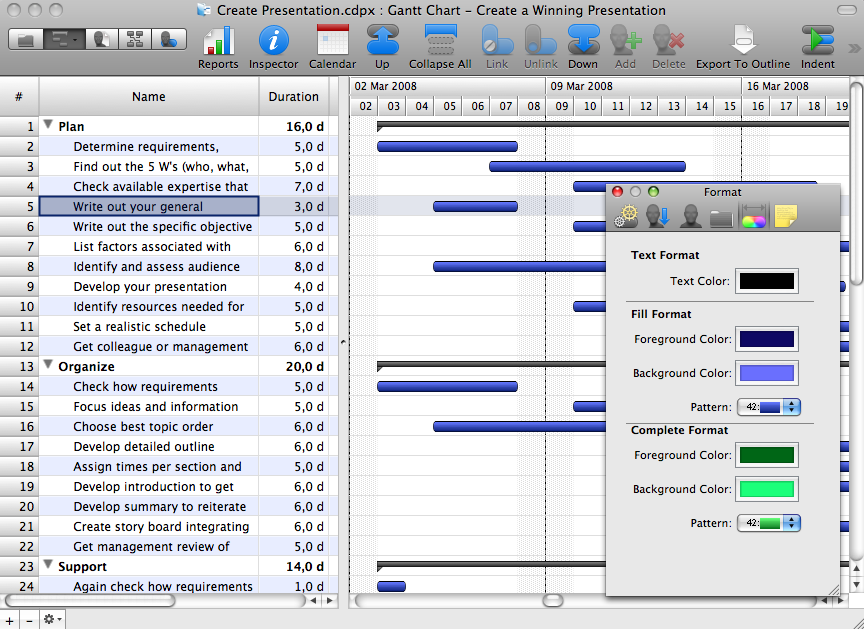This screenshot has height=629, width=864.
Task: Click the Name column header
Action: point(148,97)
